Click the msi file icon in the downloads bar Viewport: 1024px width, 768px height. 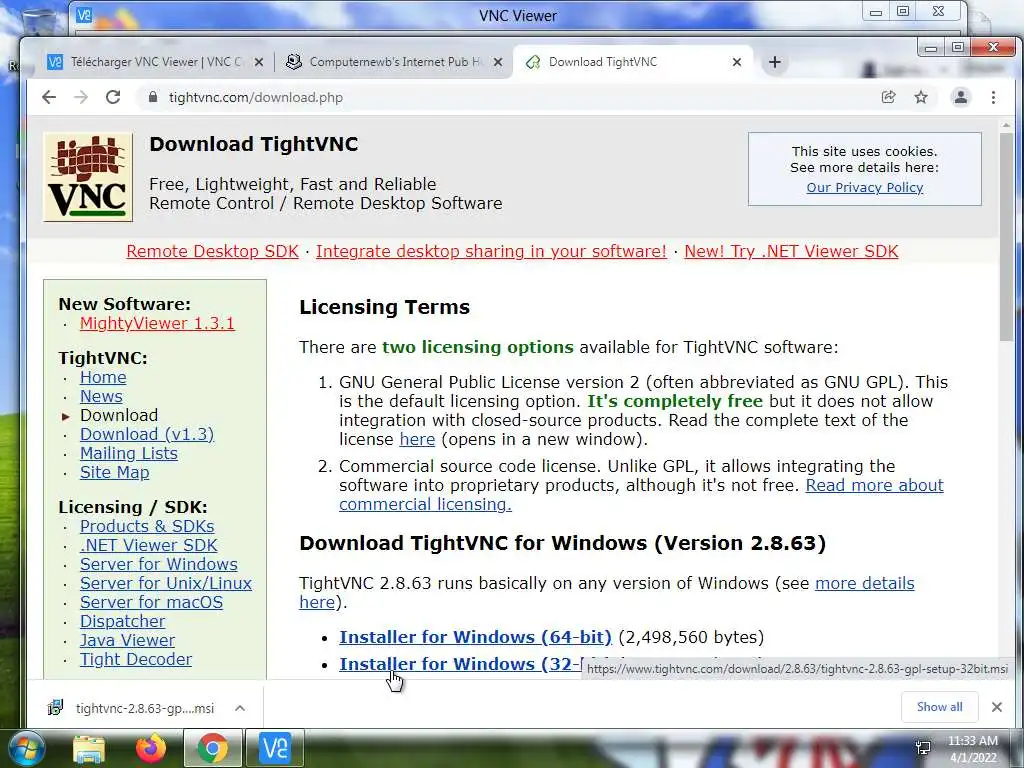click(56, 707)
